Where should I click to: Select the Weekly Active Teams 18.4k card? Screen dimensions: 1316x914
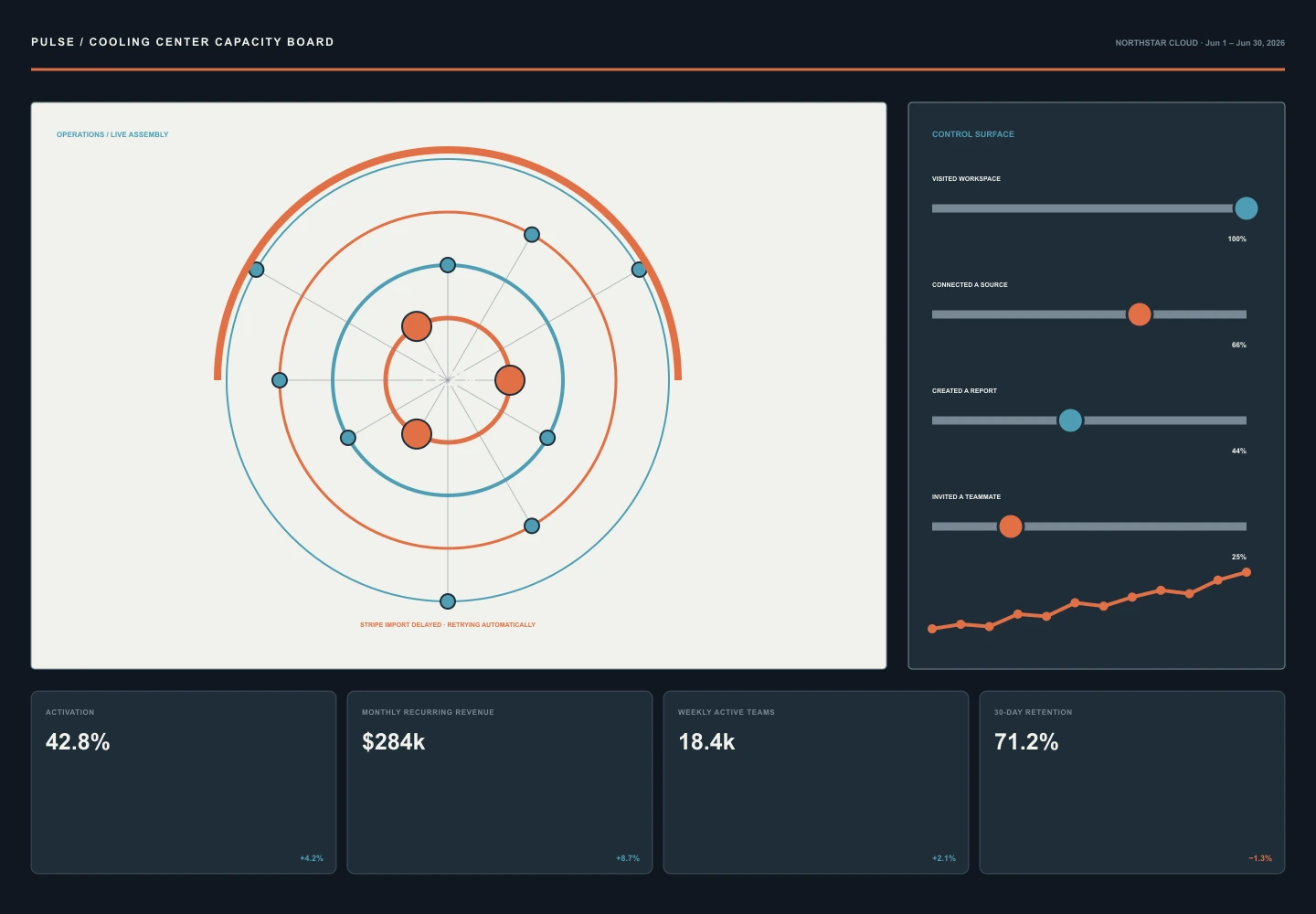[816, 782]
